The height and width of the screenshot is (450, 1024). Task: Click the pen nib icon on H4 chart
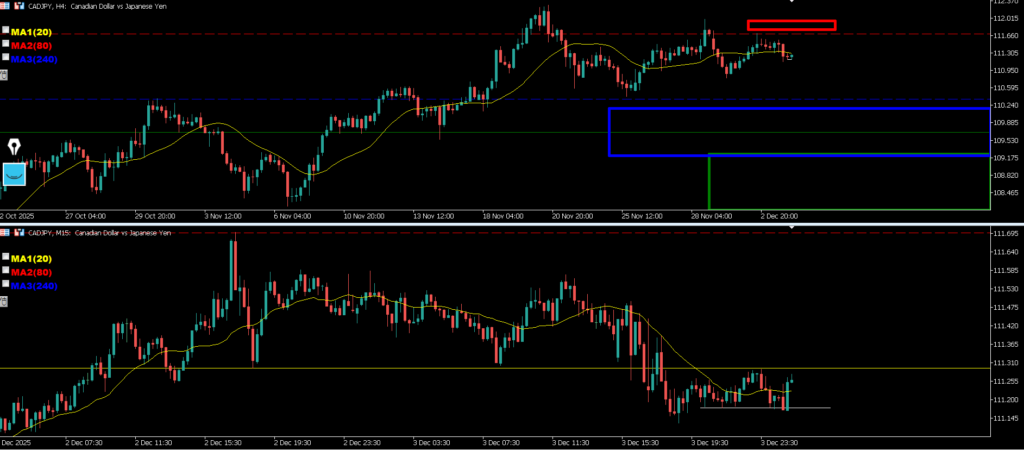[15, 147]
